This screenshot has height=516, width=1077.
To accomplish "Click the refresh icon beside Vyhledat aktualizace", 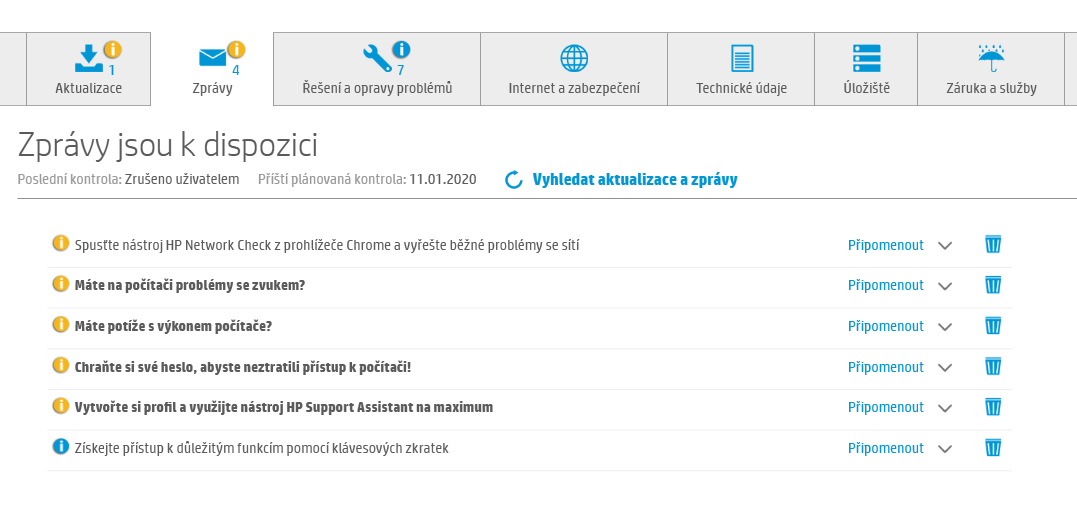I will 514,180.
